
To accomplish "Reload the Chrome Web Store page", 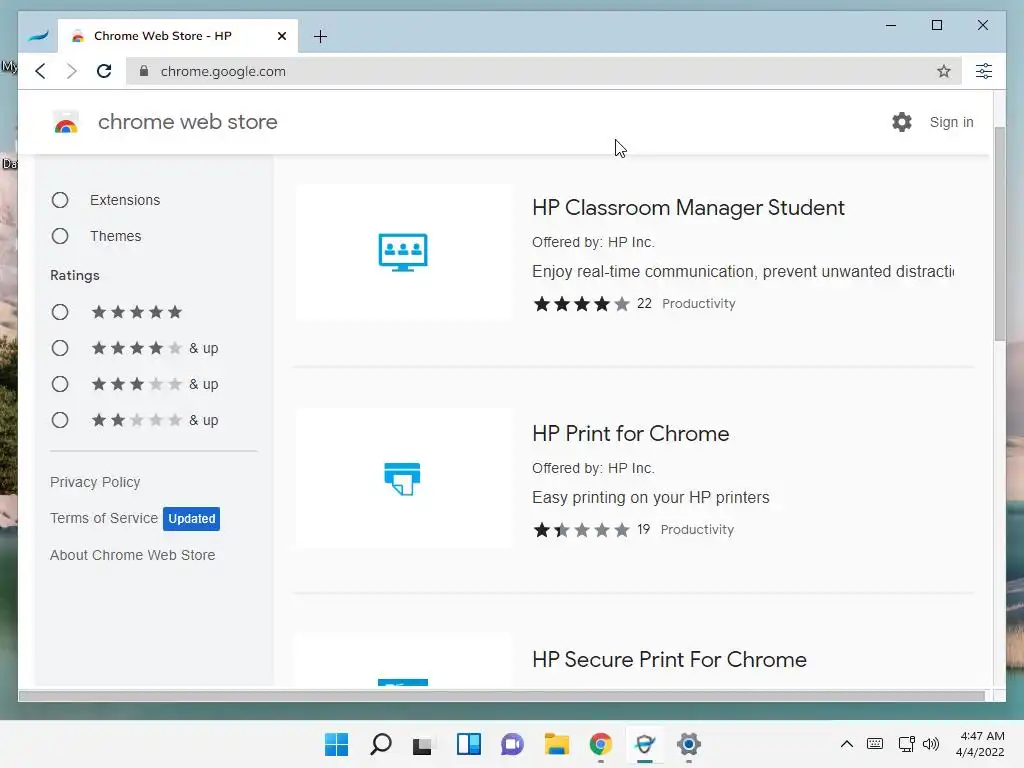I will point(104,71).
